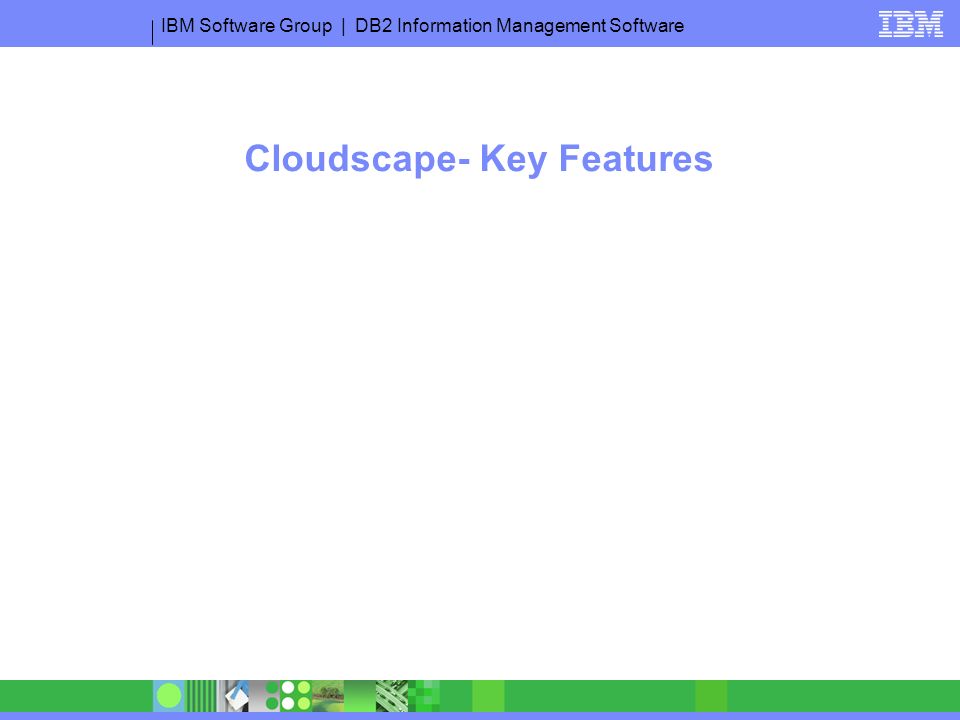Click the green vertical stripes tile

click(x=201, y=696)
